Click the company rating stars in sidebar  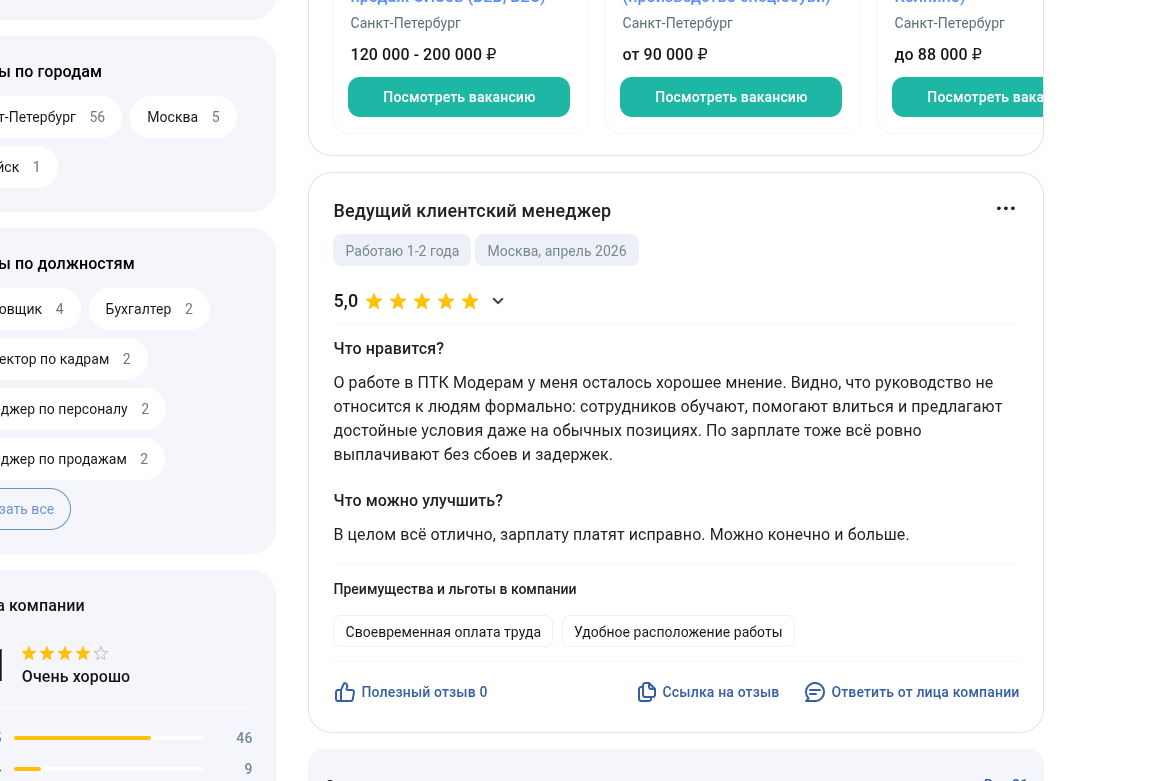coord(65,653)
